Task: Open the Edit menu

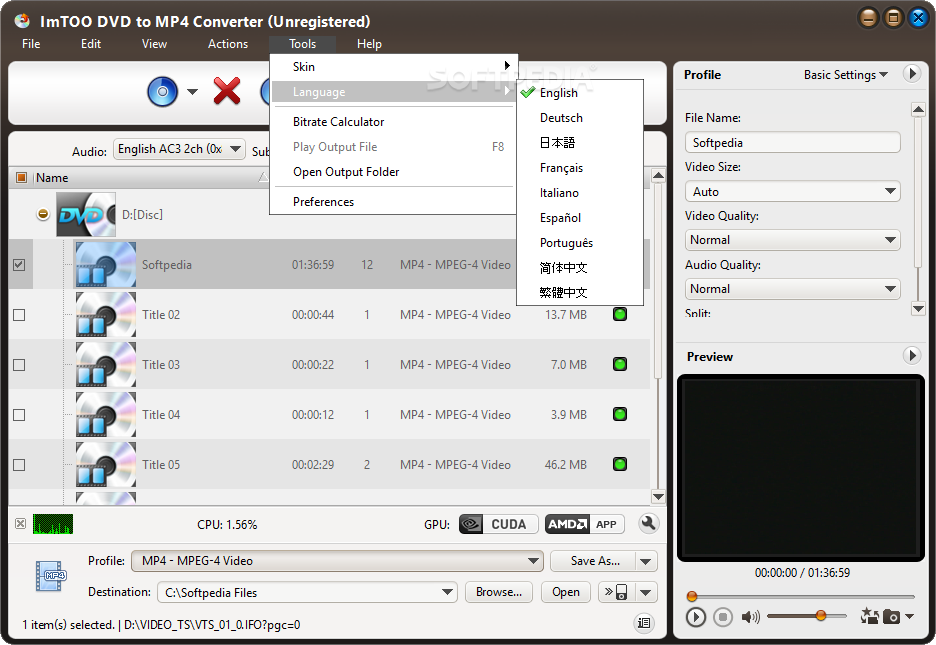Action: tap(91, 44)
